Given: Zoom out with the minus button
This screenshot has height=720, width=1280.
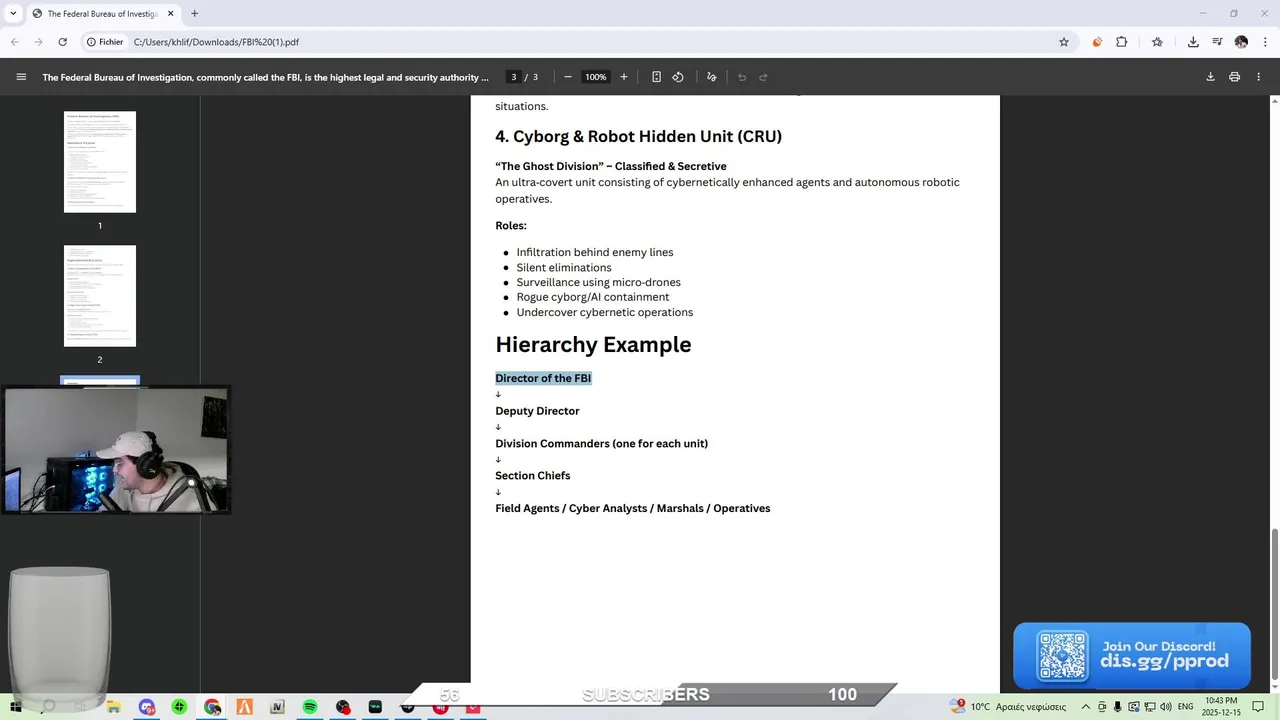Looking at the screenshot, I should click(x=568, y=77).
